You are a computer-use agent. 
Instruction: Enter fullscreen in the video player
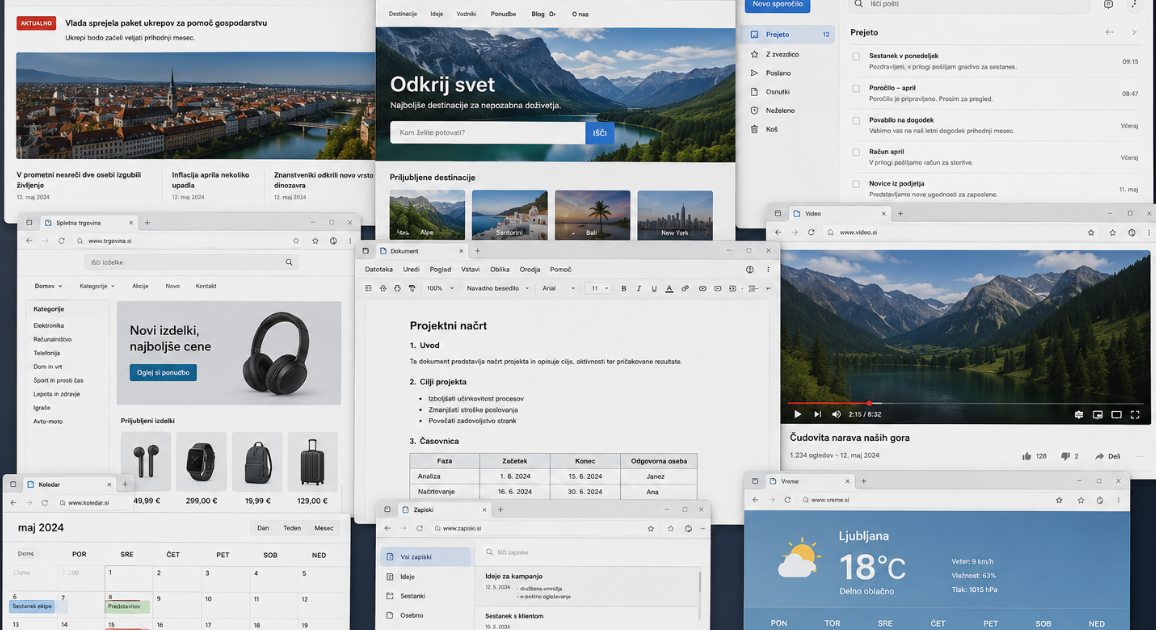click(1135, 415)
